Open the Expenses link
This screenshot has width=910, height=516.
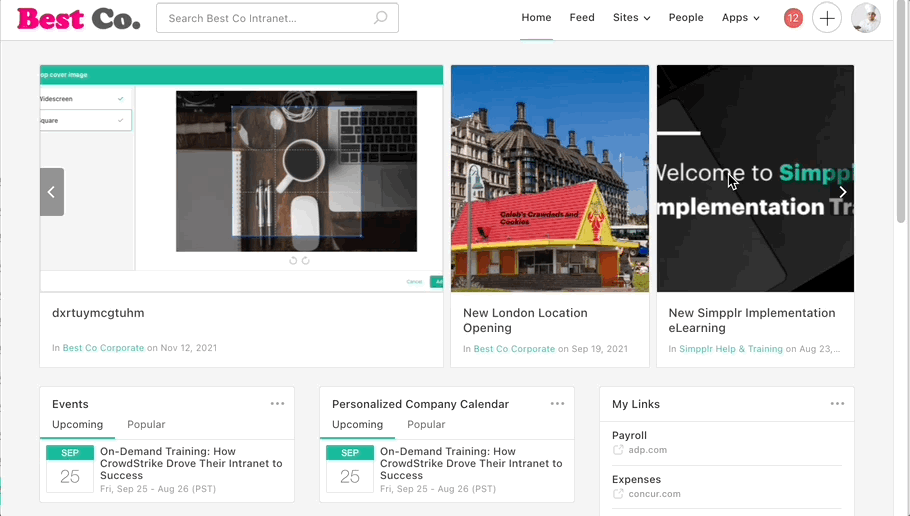point(636,479)
